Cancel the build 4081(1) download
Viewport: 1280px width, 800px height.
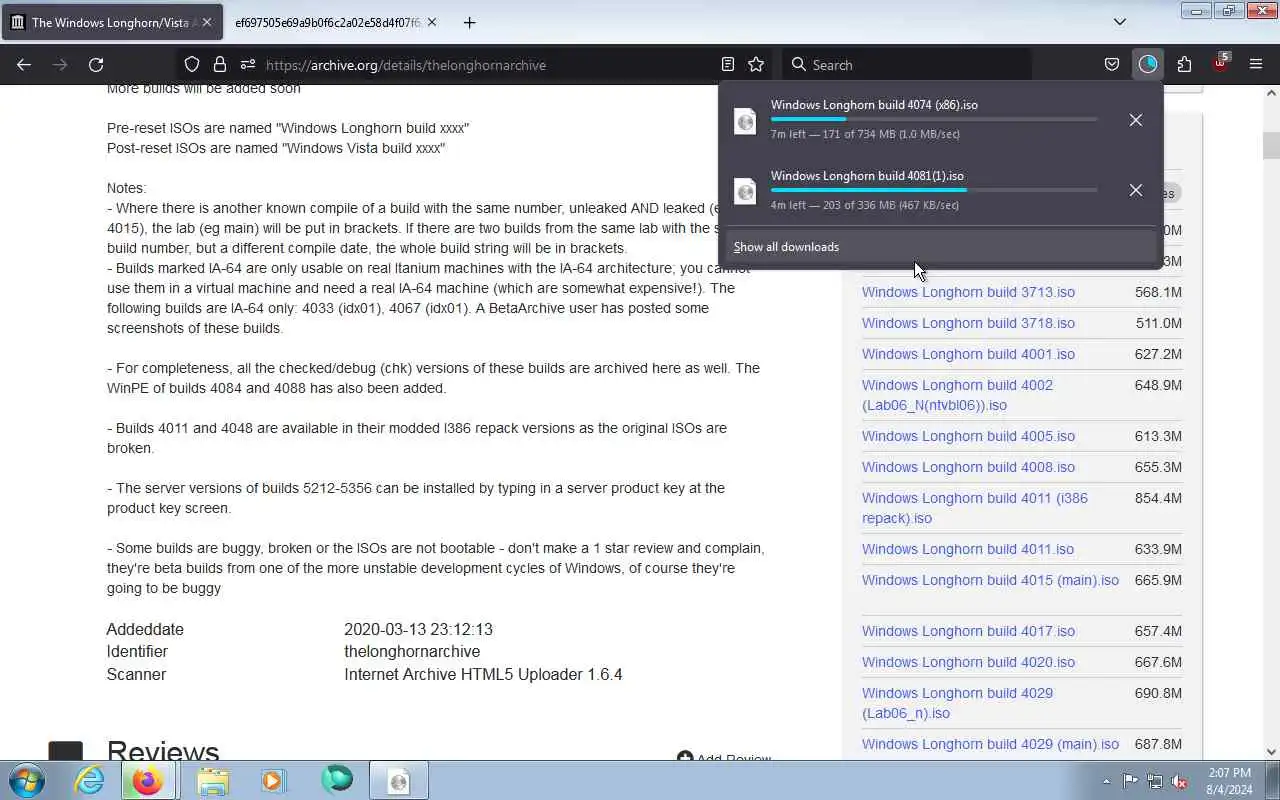[x=1136, y=190]
